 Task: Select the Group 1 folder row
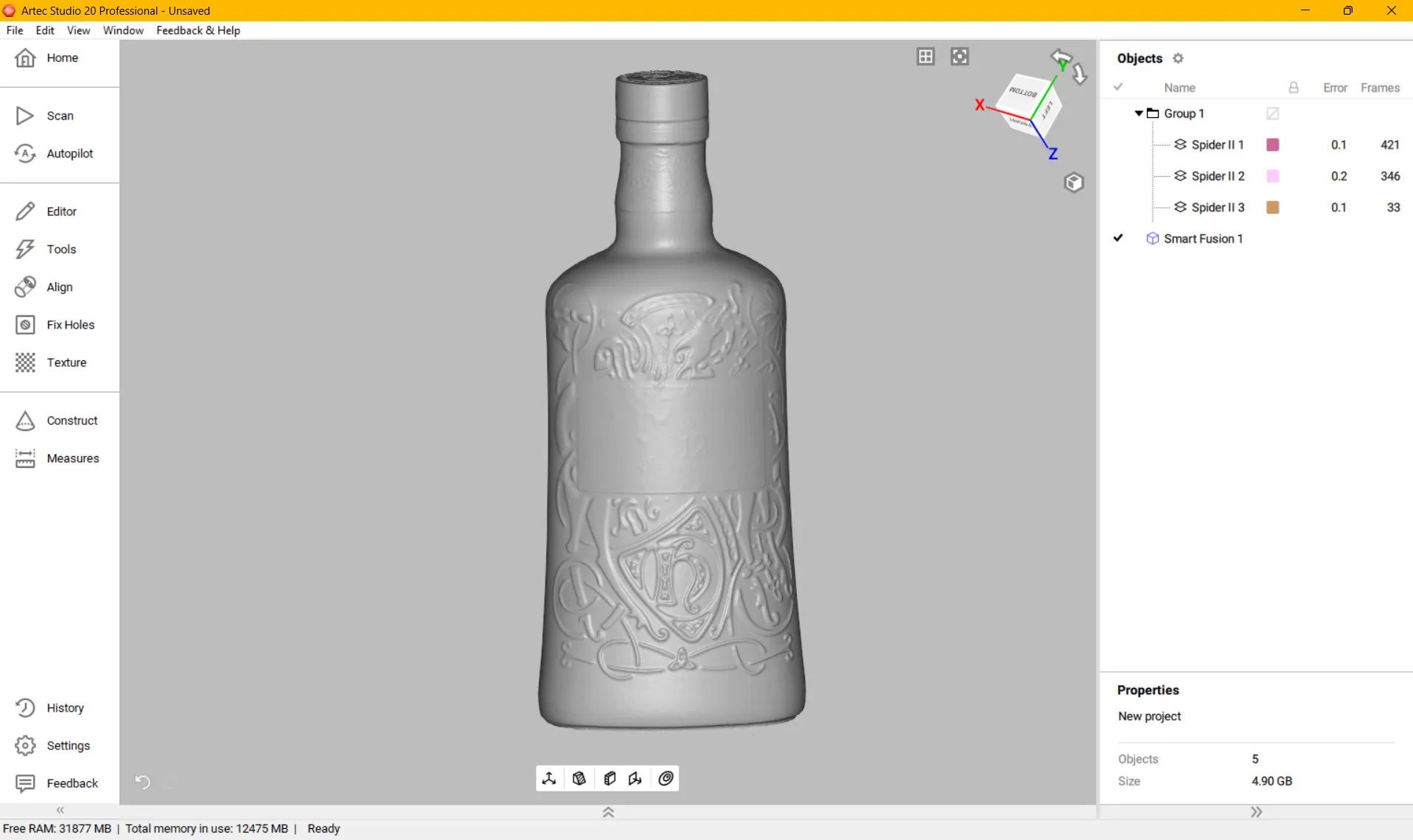[x=1184, y=113]
